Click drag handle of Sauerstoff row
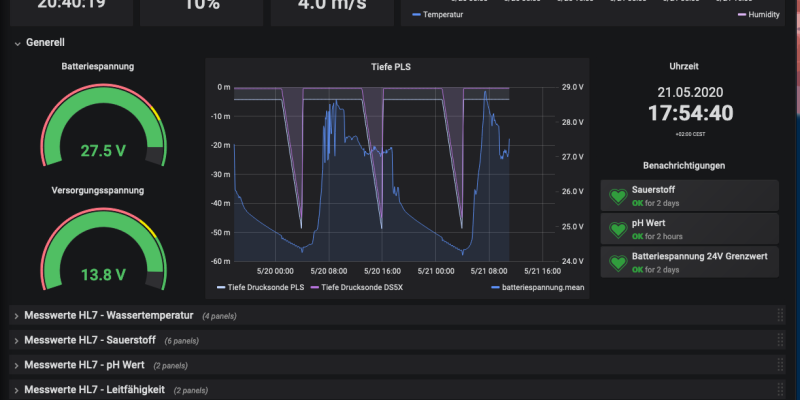Screen dimensions: 800x400 click(x=780, y=340)
